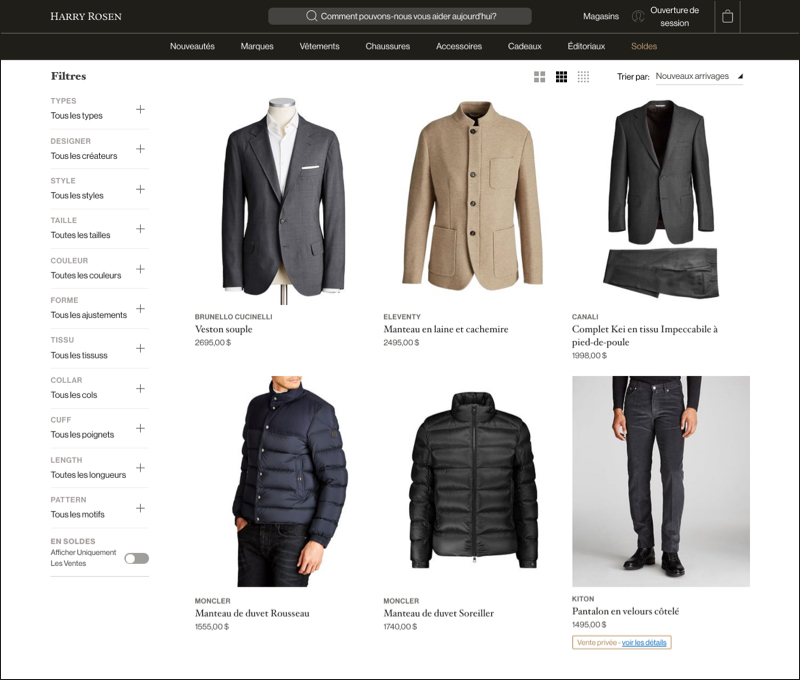The height and width of the screenshot is (680, 800).
Task: Open the Marques menu
Action: [257, 46]
